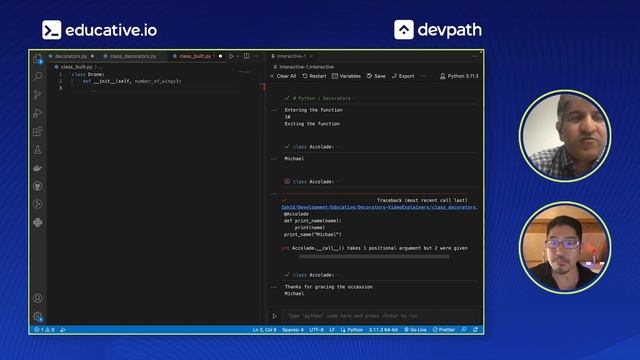Execute the interactive input with the play button
The width and height of the screenshot is (640, 360).
coord(275,316)
